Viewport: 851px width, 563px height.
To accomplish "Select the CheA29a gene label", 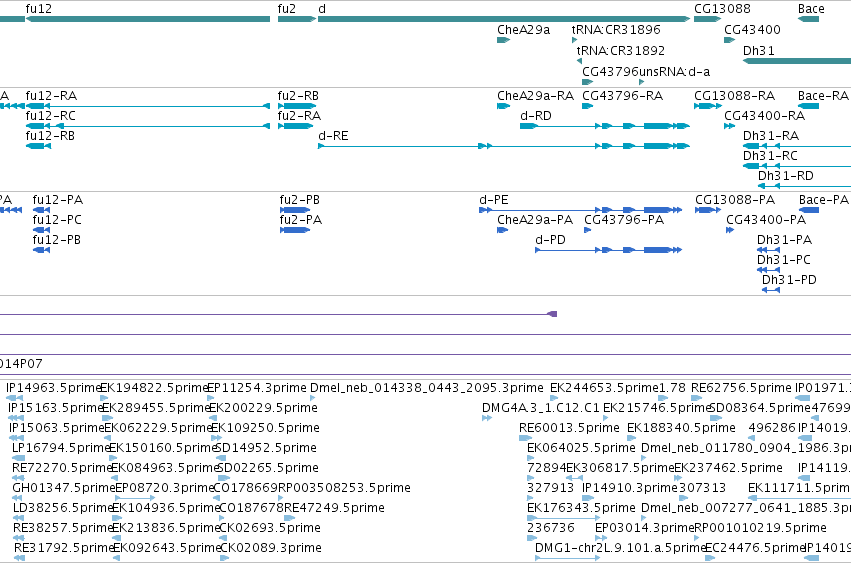I will pos(523,29).
